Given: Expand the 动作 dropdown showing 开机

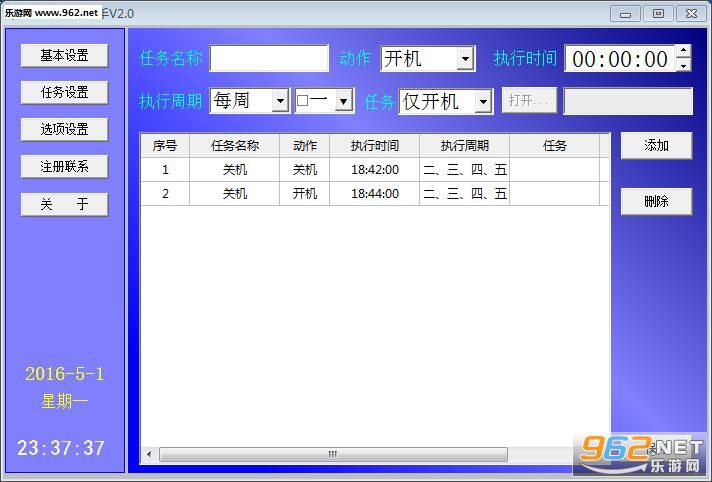Looking at the screenshot, I should point(465,59).
